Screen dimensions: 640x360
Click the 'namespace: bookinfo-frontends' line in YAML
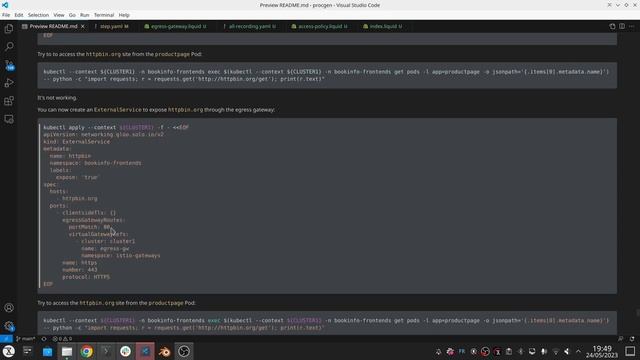pos(96,163)
